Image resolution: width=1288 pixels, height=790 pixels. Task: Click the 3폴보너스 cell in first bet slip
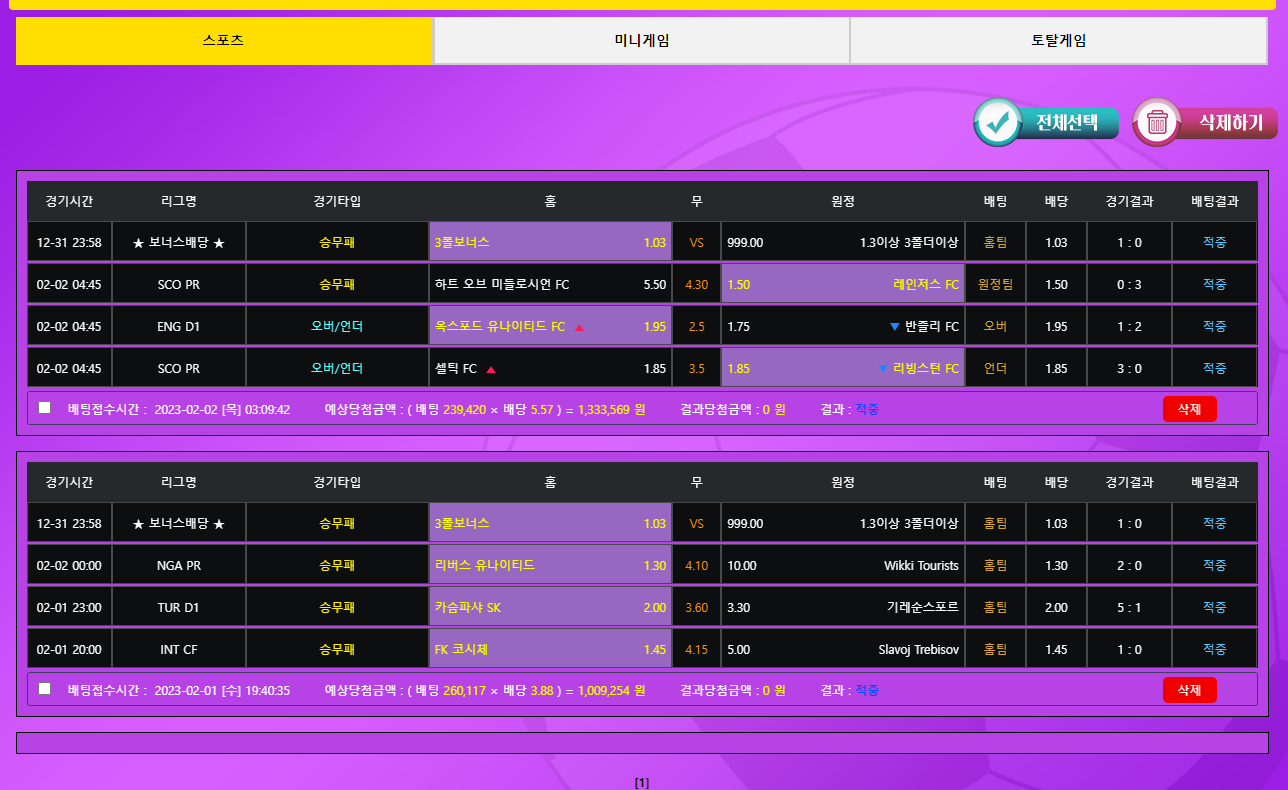pos(550,243)
